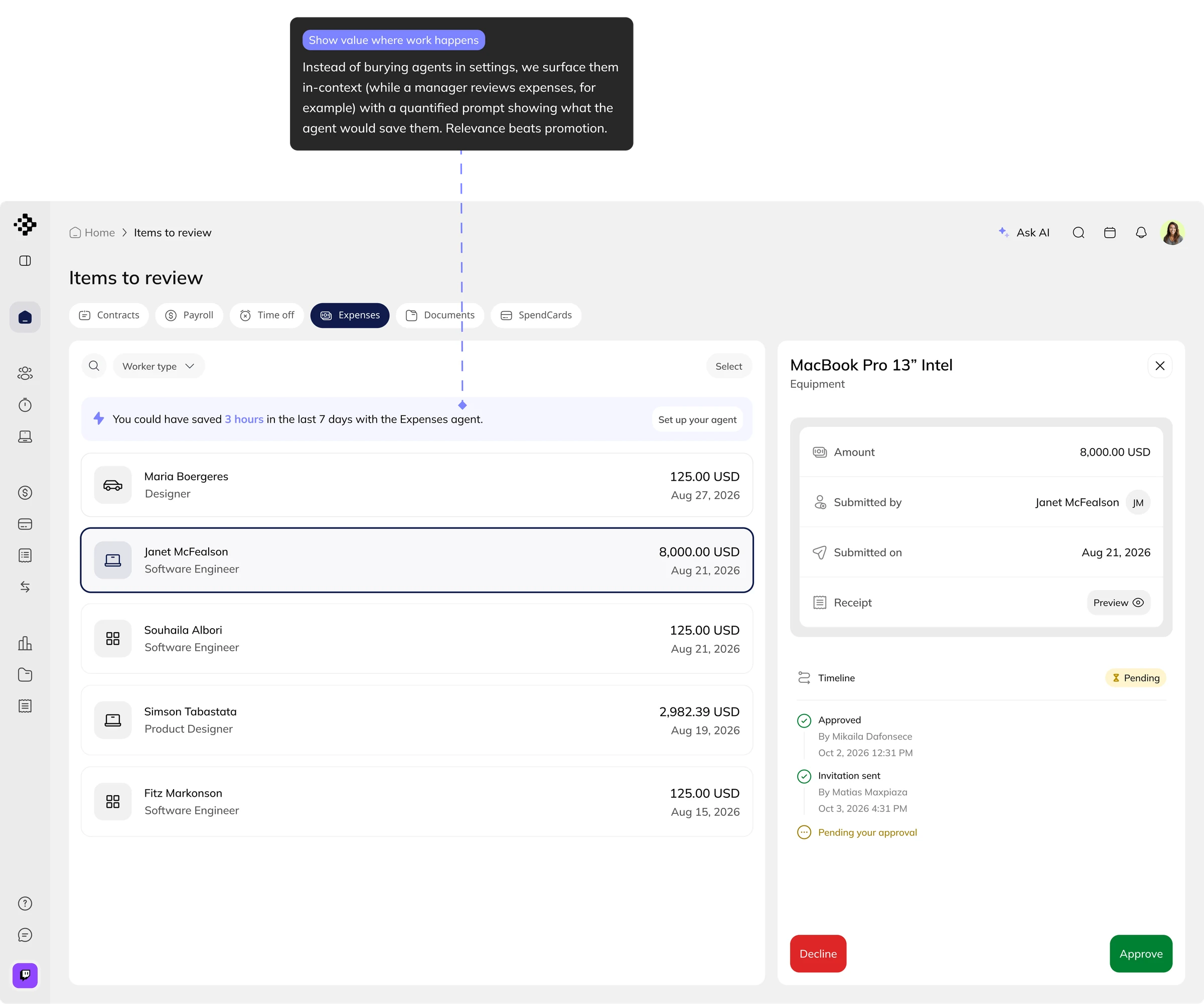Open the home icon in the sidebar

click(x=25, y=317)
